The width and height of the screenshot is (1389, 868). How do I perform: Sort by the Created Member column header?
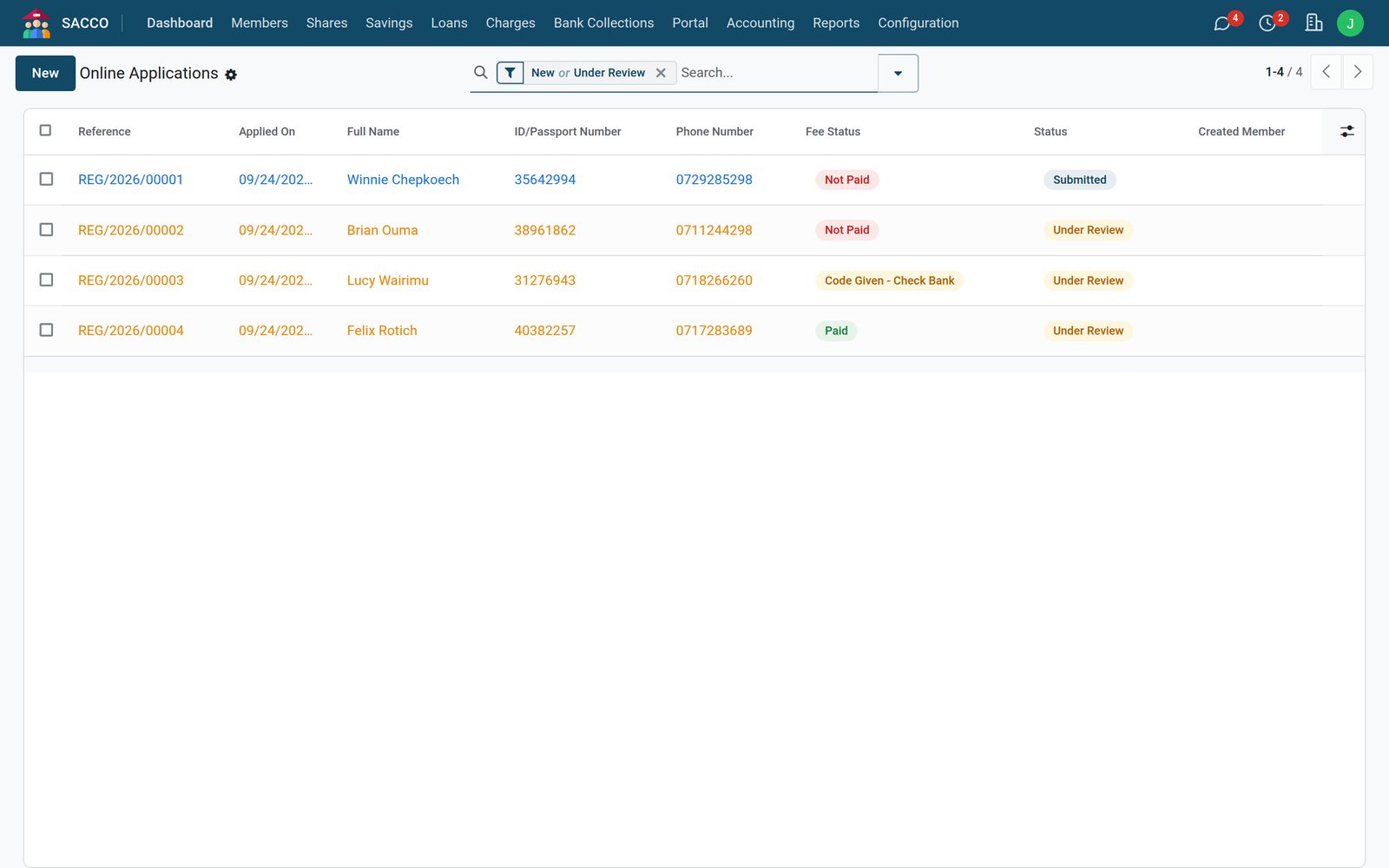pos(1241,131)
